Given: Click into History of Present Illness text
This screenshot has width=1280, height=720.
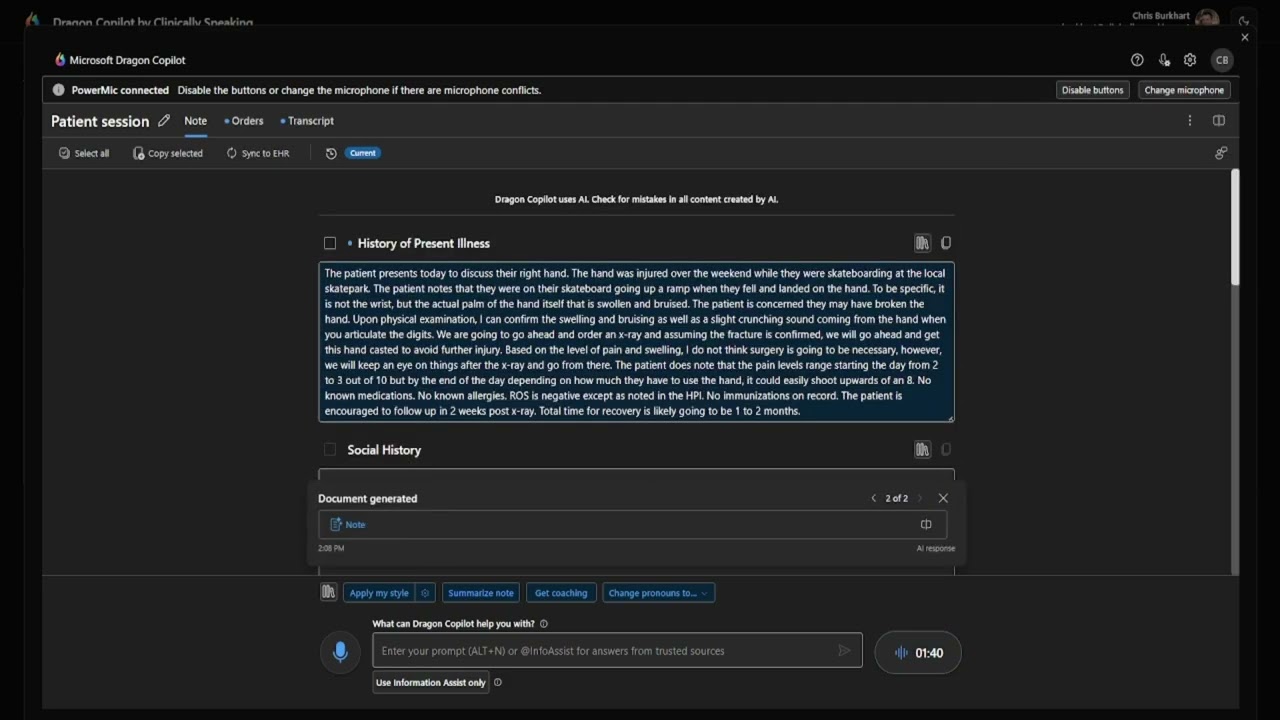Looking at the screenshot, I should coord(636,342).
